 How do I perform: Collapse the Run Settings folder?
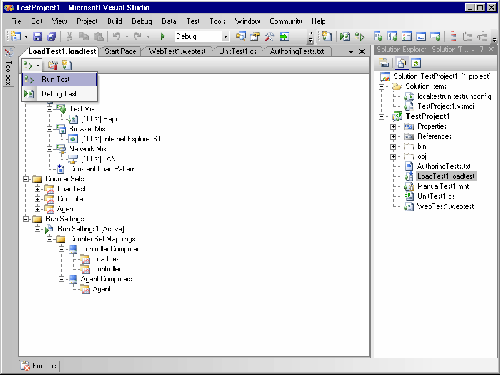click(x=26, y=219)
